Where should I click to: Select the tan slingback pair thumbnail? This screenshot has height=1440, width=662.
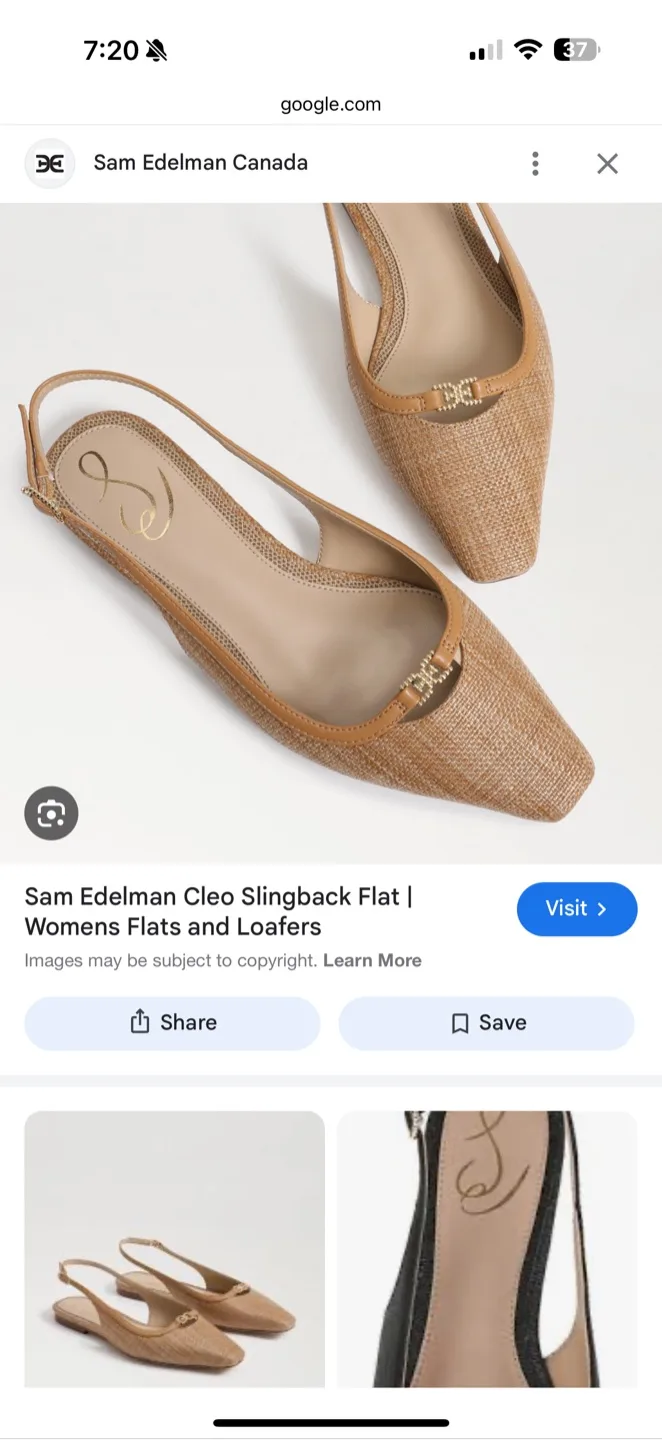(175, 1249)
